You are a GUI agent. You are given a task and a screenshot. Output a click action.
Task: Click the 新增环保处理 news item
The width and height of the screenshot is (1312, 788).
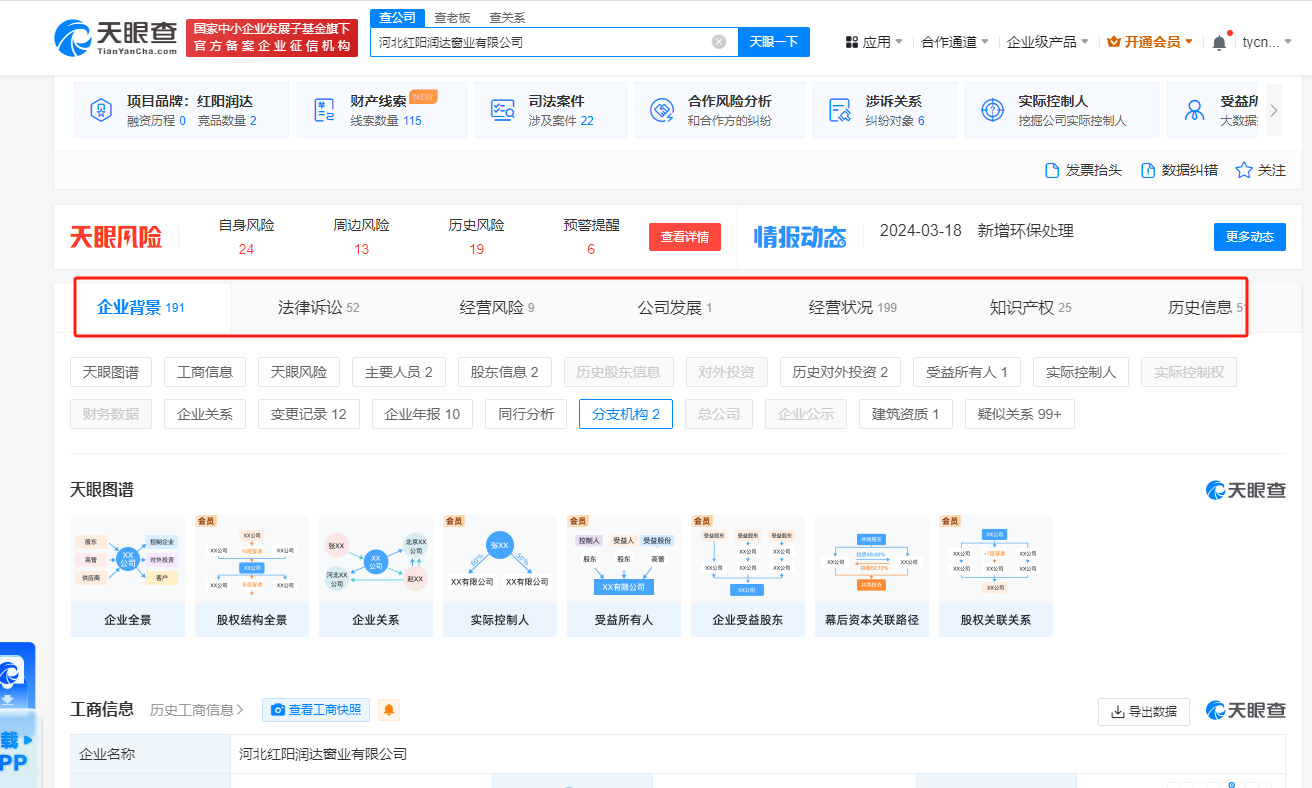pyautogui.click(x=1025, y=231)
